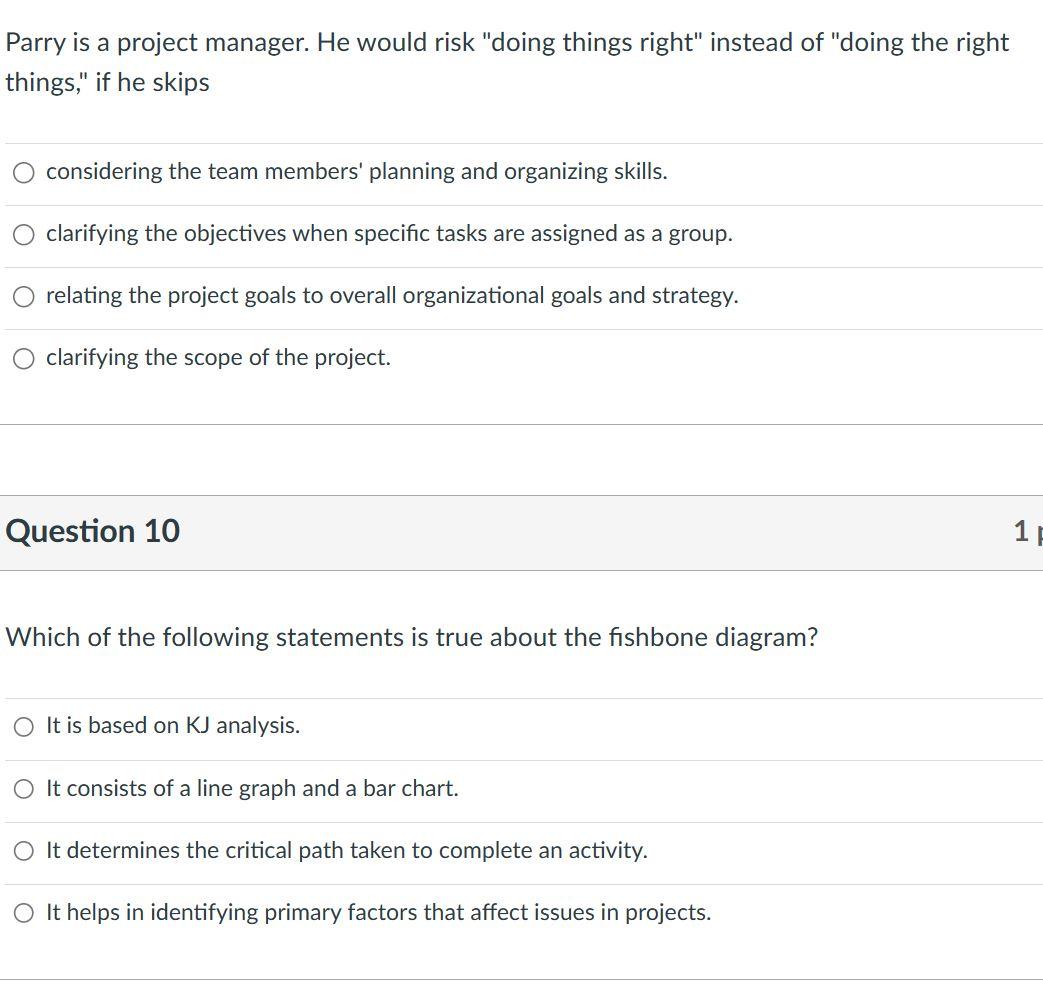The height and width of the screenshot is (994, 1043).
Task: Choose "It consists of a line graph and bar chart"
Action: click(23, 788)
